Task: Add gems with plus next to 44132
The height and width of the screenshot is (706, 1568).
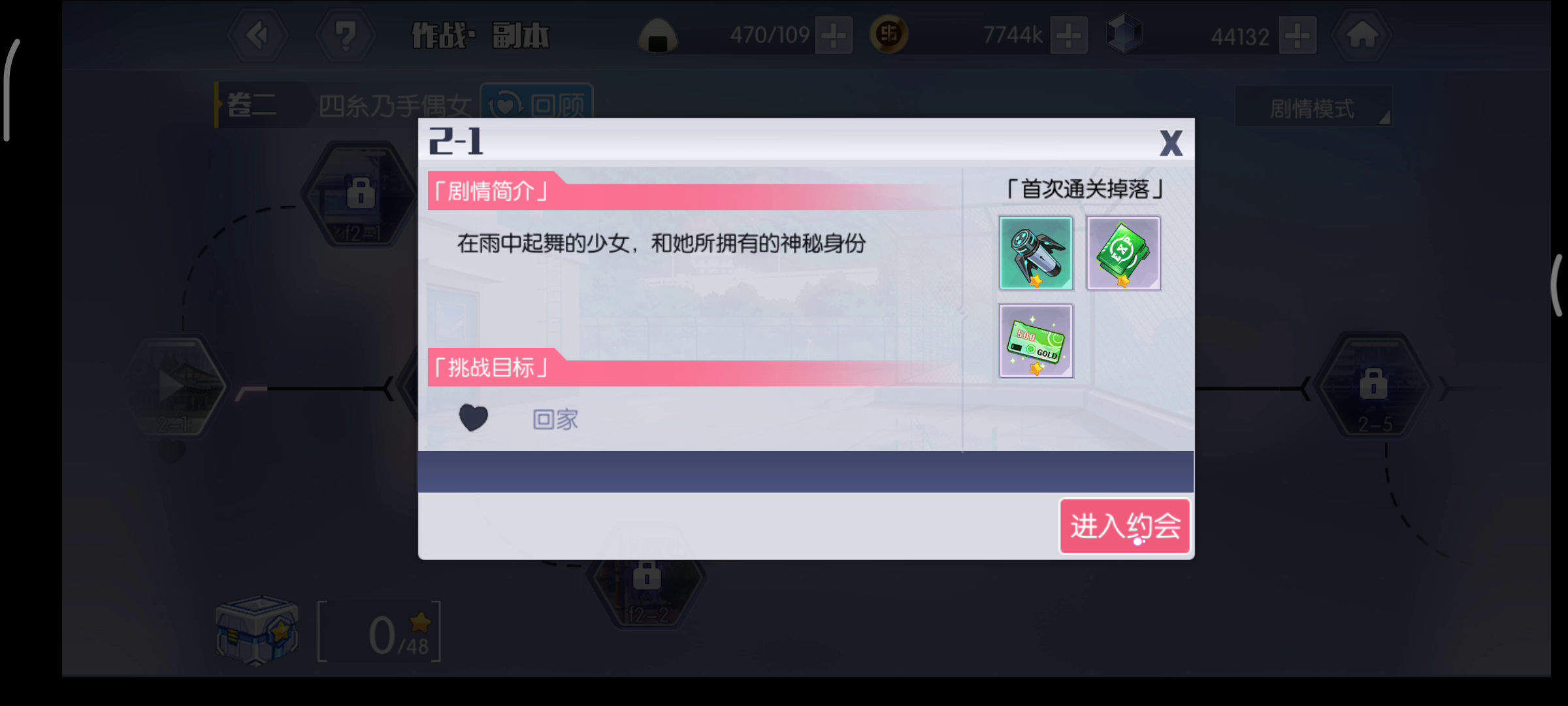Action: [x=1298, y=35]
